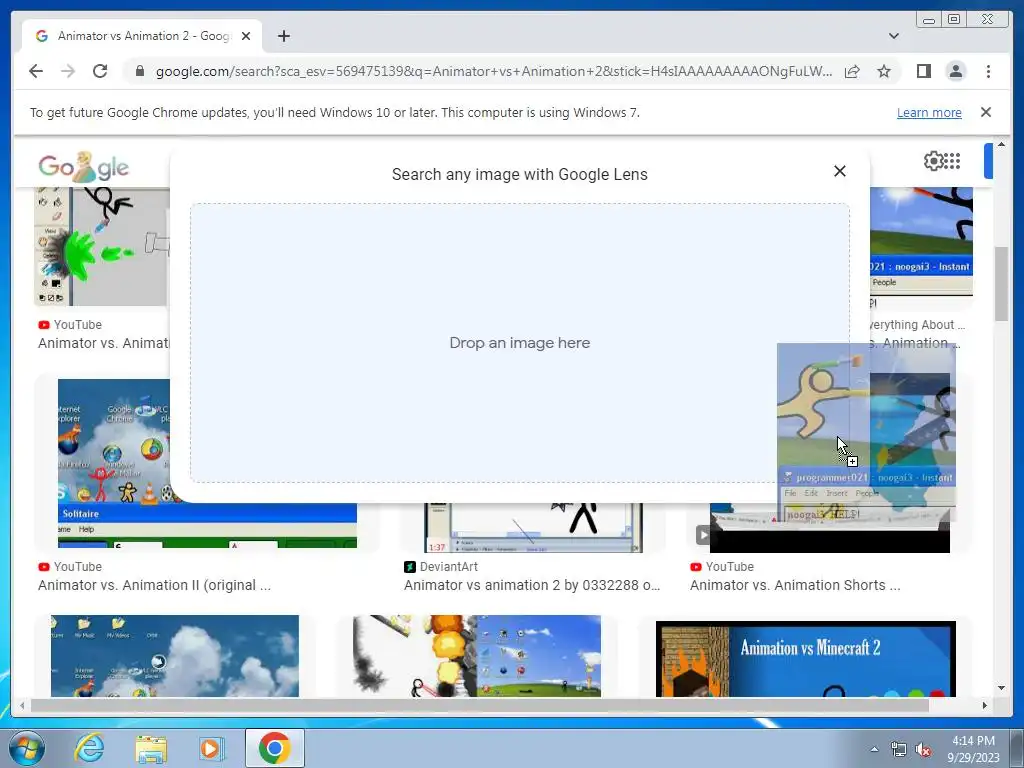The width and height of the screenshot is (1024, 768).
Task: Open Animator vs. Animation II (original ... result
Action: [x=154, y=585]
